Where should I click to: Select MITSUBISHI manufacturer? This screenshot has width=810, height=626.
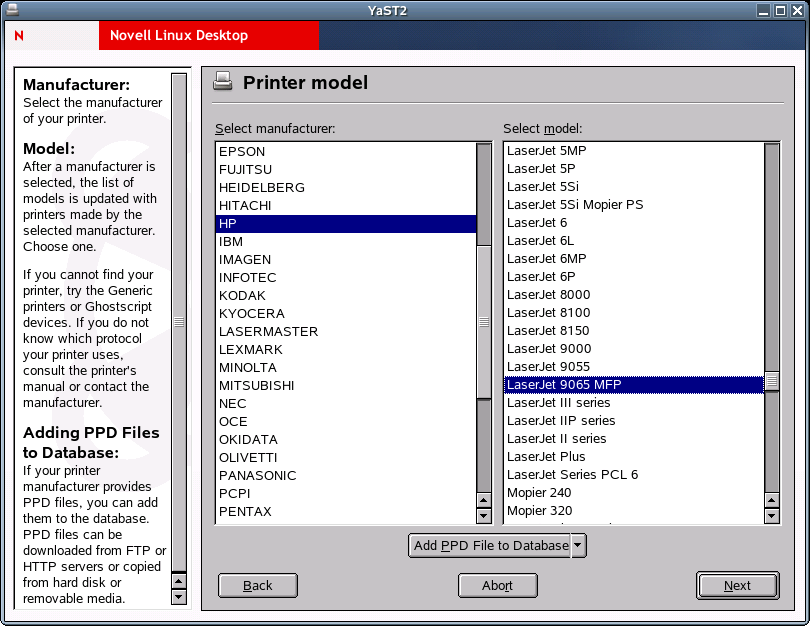click(x=346, y=386)
